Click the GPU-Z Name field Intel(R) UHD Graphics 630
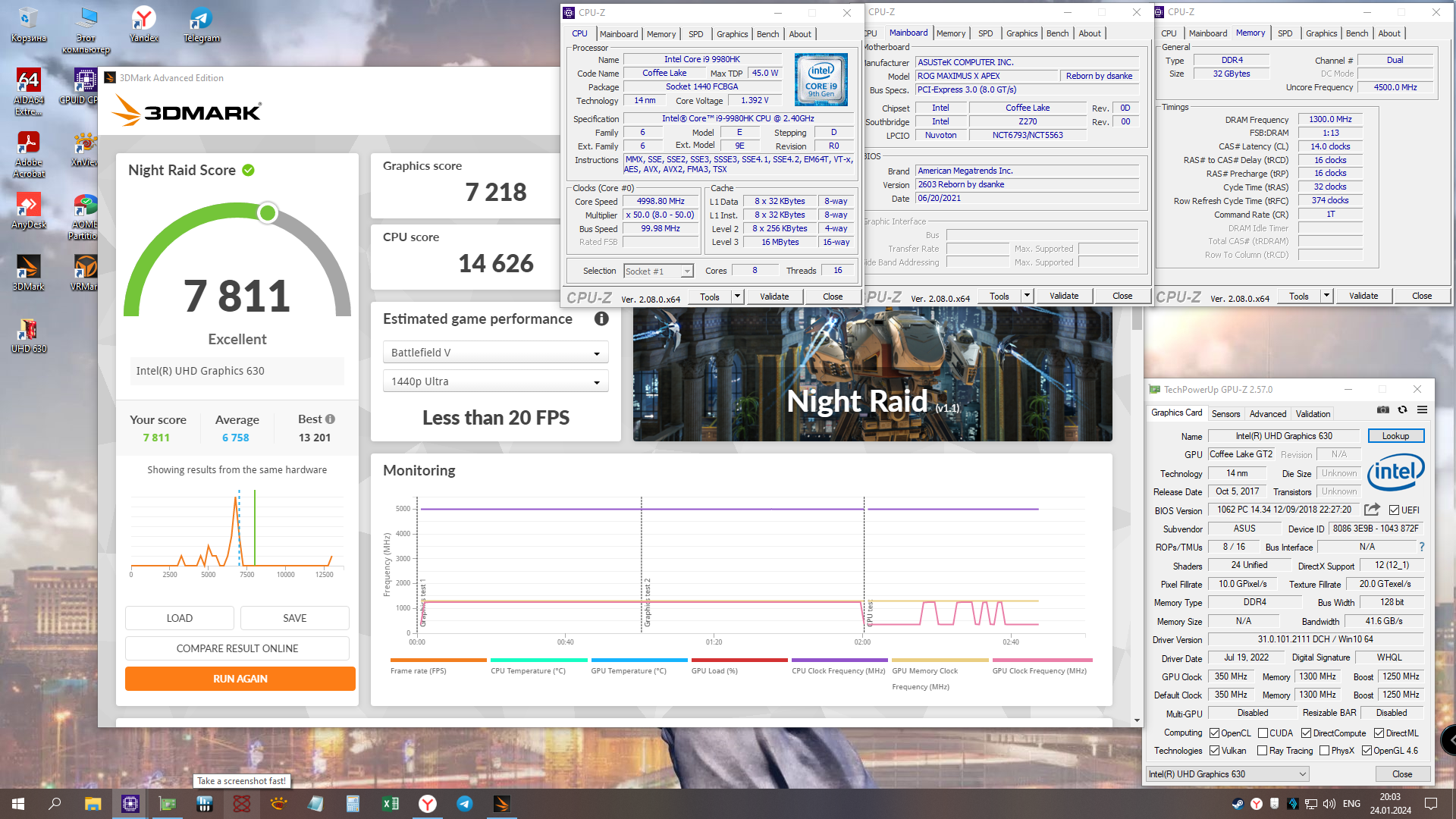The width and height of the screenshot is (1456, 819). (1284, 436)
